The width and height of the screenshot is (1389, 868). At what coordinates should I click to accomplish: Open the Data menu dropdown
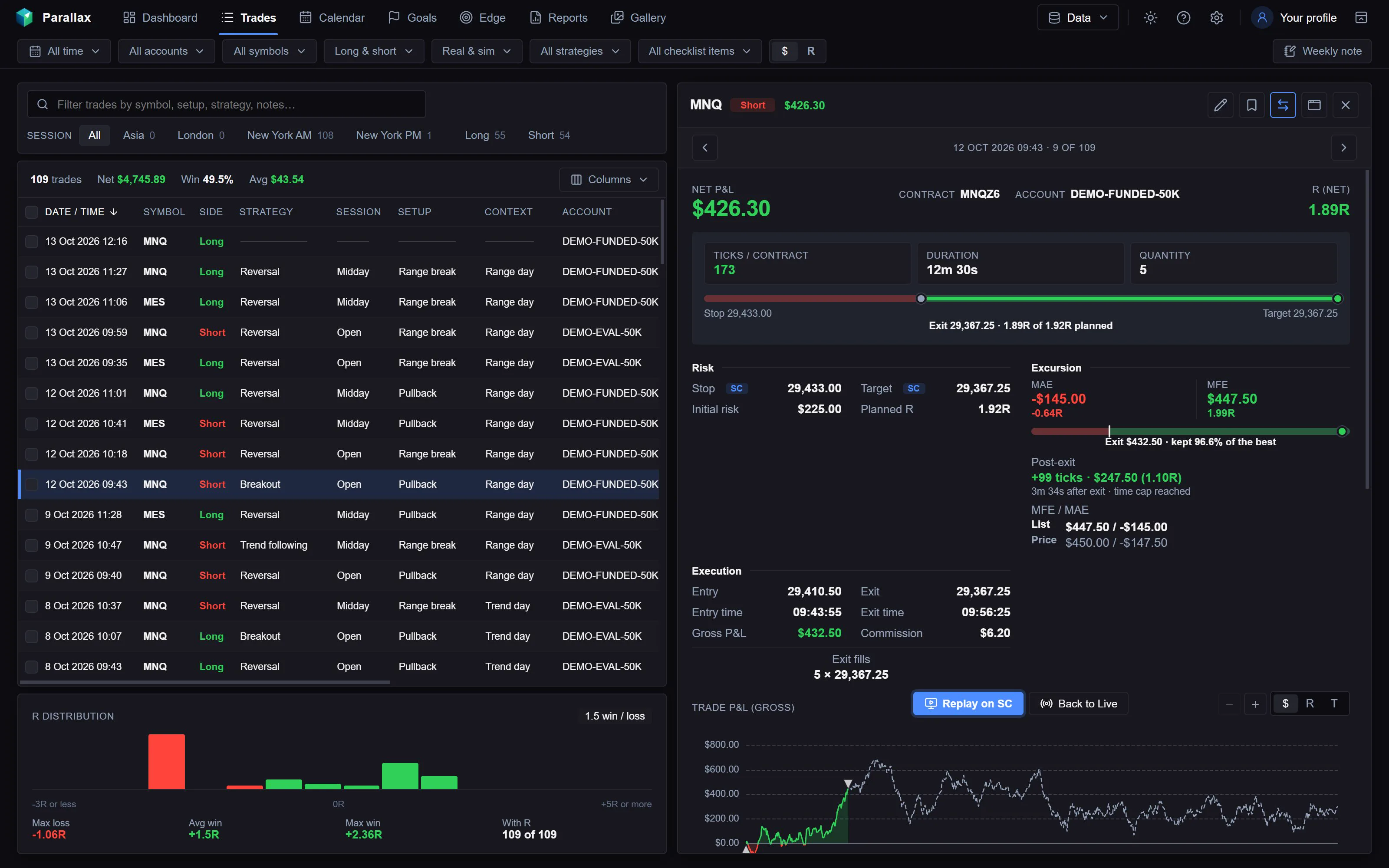pos(1078,18)
